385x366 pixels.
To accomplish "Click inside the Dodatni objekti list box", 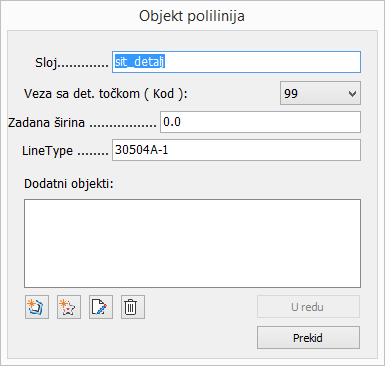I will click(x=192, y=243).
